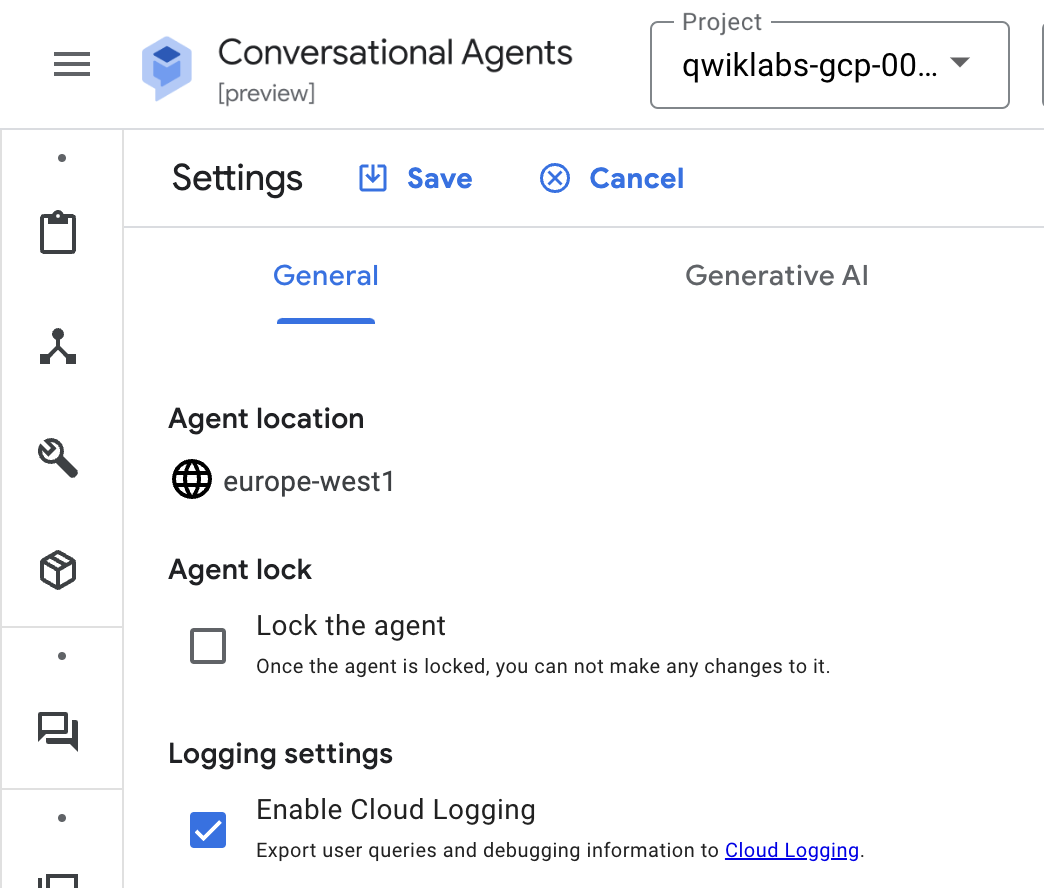Click the Enable Cloud Logging label

395,809
